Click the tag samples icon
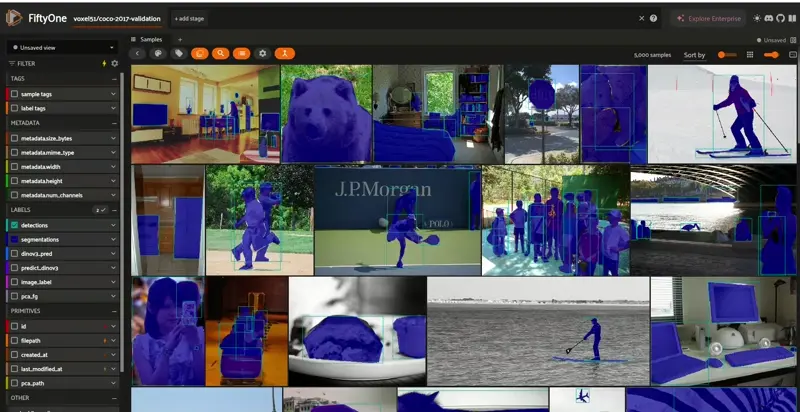 tap(179, 54)
